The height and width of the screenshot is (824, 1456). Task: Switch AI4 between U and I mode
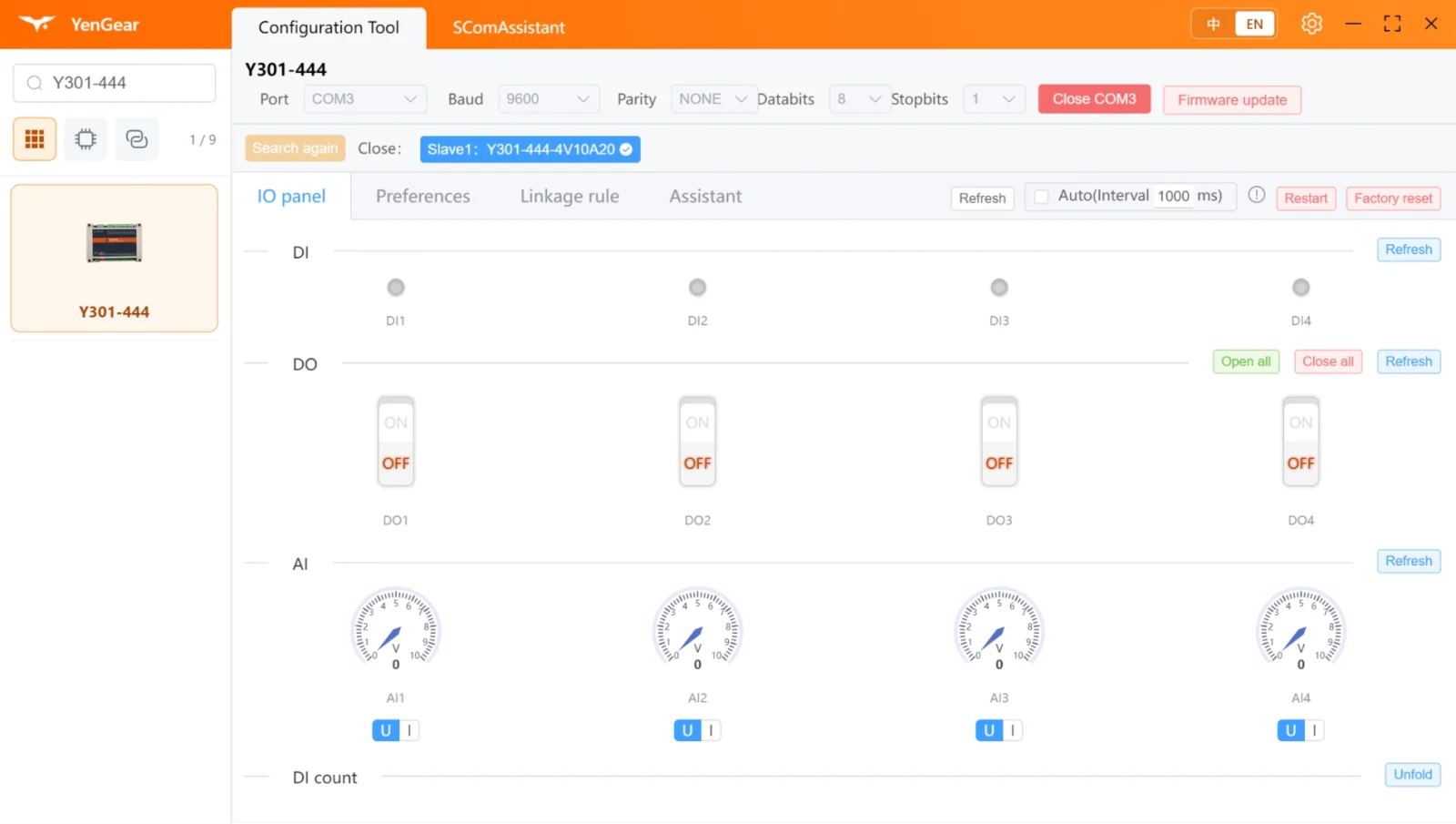[x=1301, y=730]
